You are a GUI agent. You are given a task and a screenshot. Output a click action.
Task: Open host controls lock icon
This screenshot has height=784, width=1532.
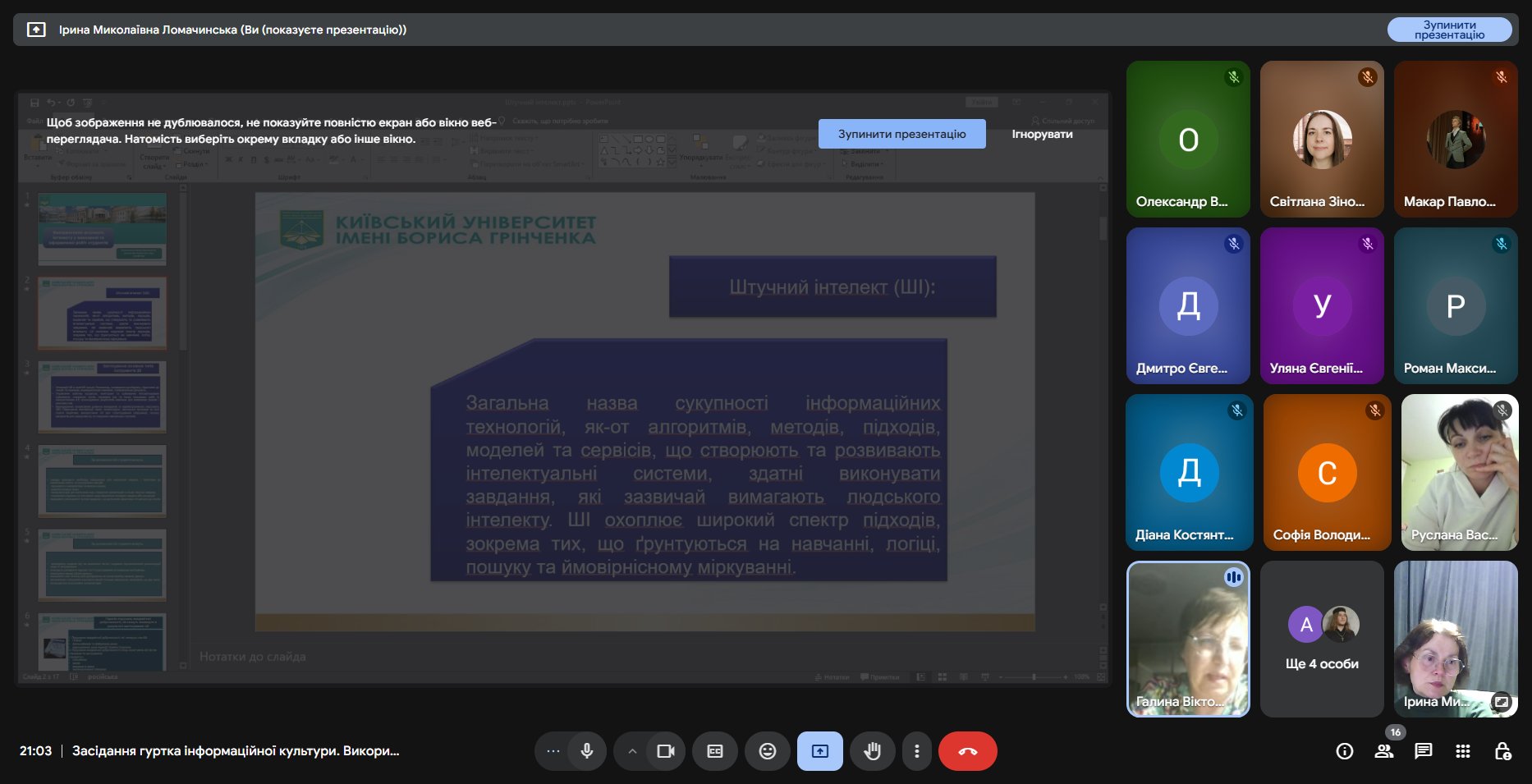coord(1502,751)
